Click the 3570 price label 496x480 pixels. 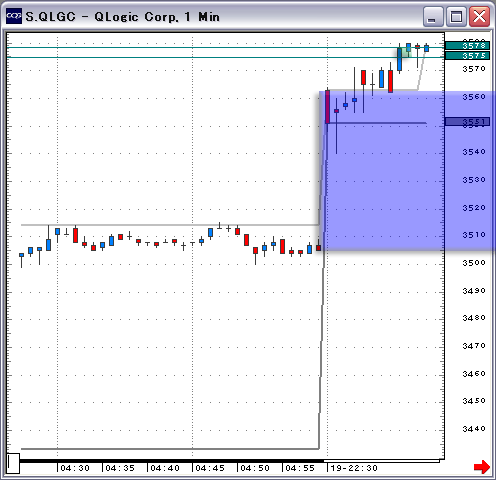[474, 69]
